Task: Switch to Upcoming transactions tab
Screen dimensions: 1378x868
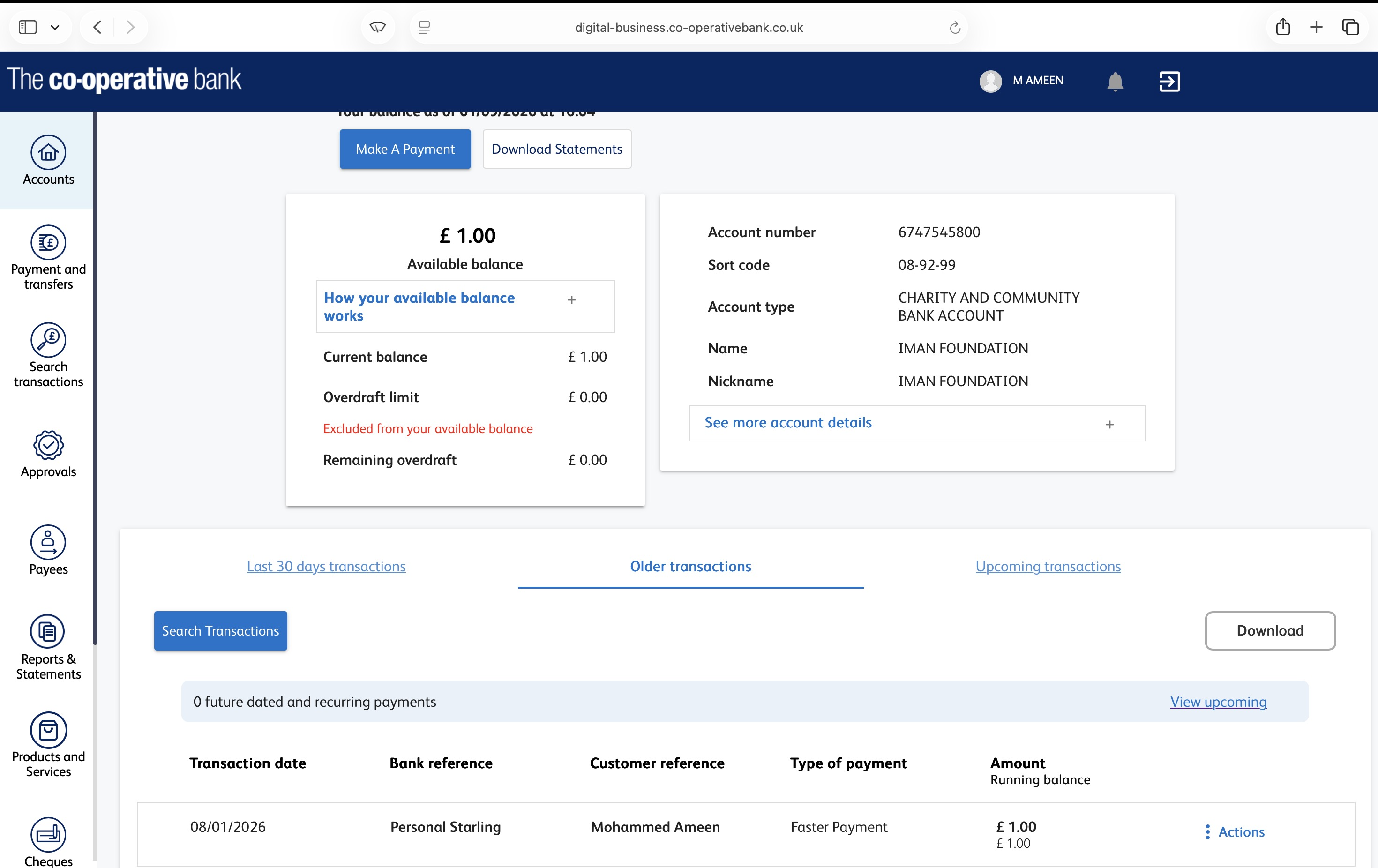Action: pyautogui.click(x=1048, y=567)
